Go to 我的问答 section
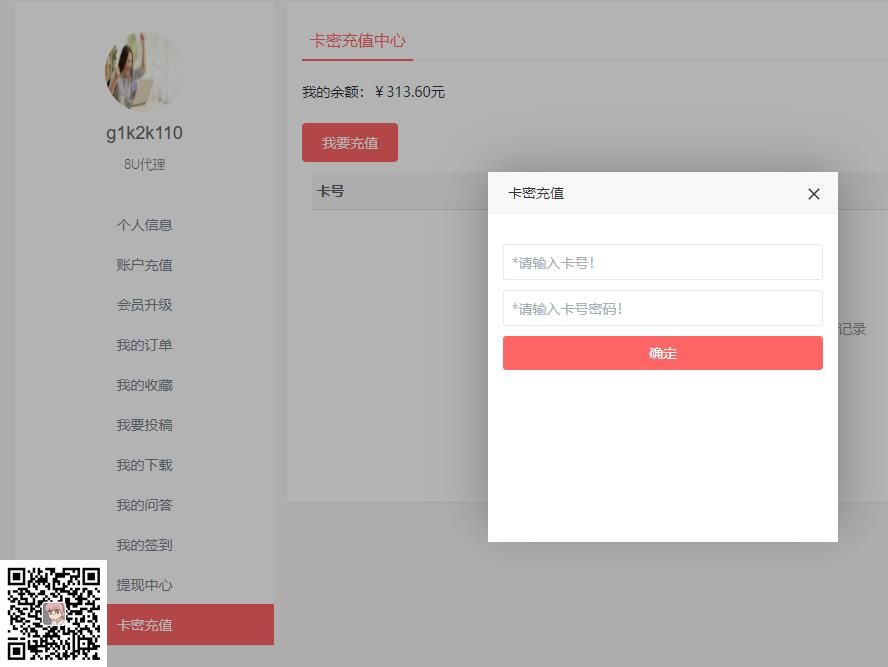Viewport: 888px width, 667px height. [142, 505]
